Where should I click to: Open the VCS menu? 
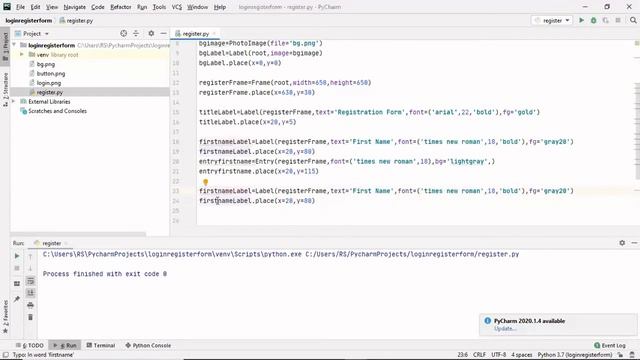[177, 7]
